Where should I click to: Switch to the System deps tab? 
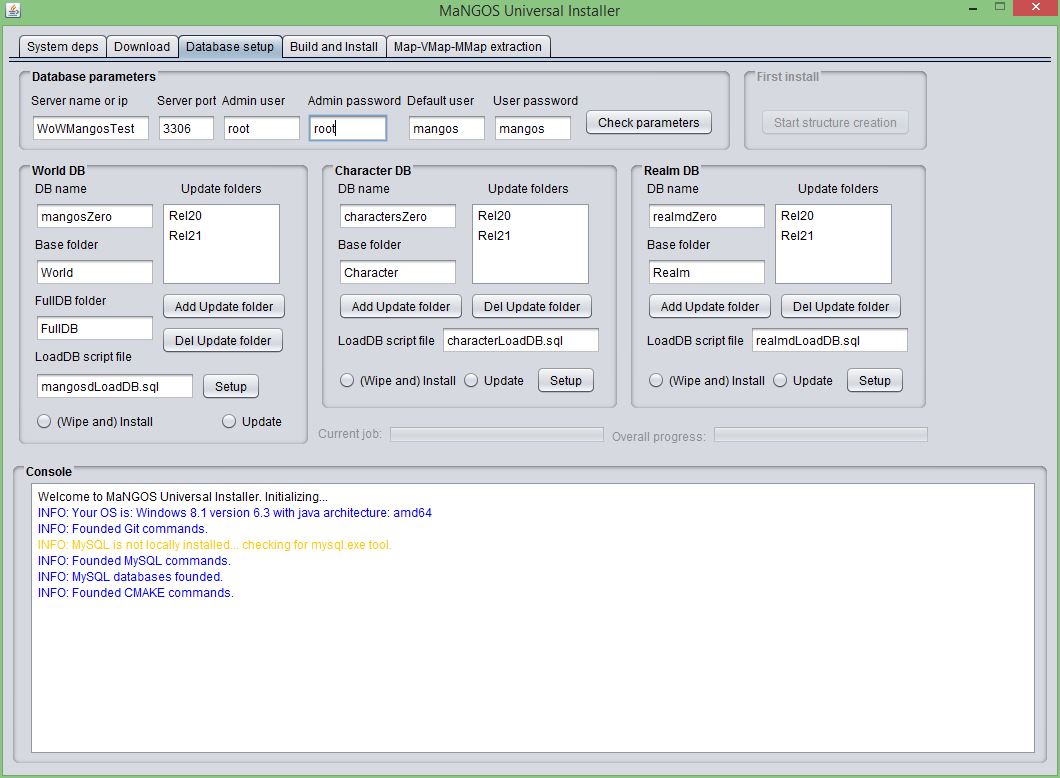[x=63, y=47]
